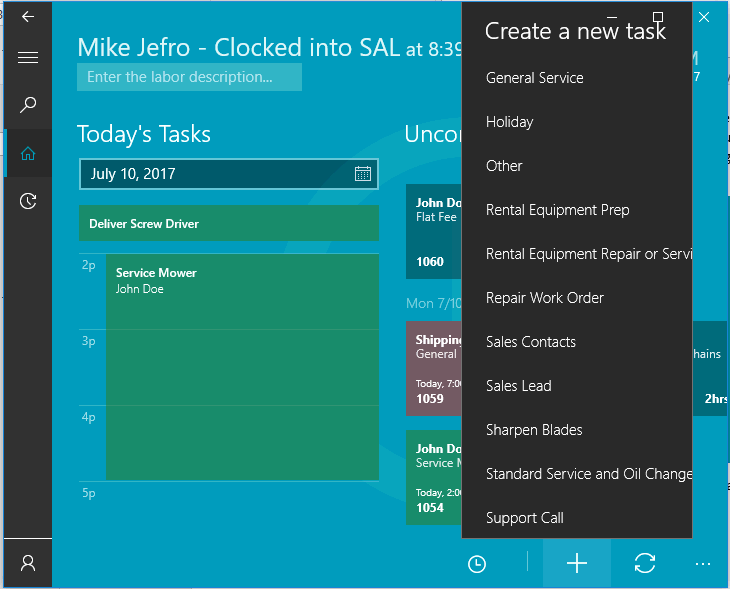
Task: Click the labor description input field
Action: coord(189,77)
